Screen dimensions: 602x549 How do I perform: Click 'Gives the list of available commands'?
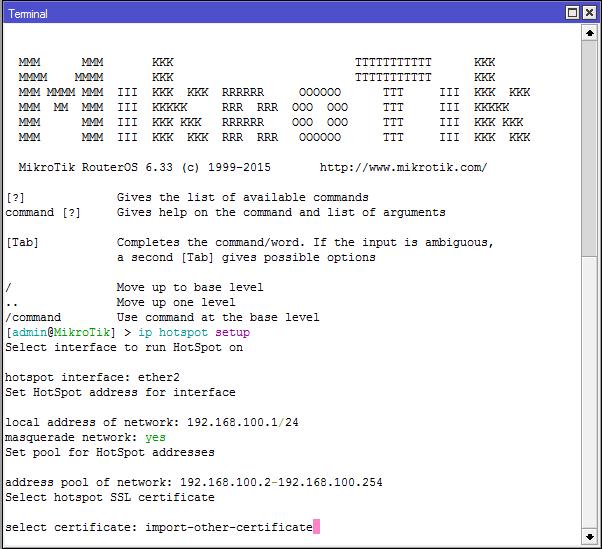tap(243, 197)
